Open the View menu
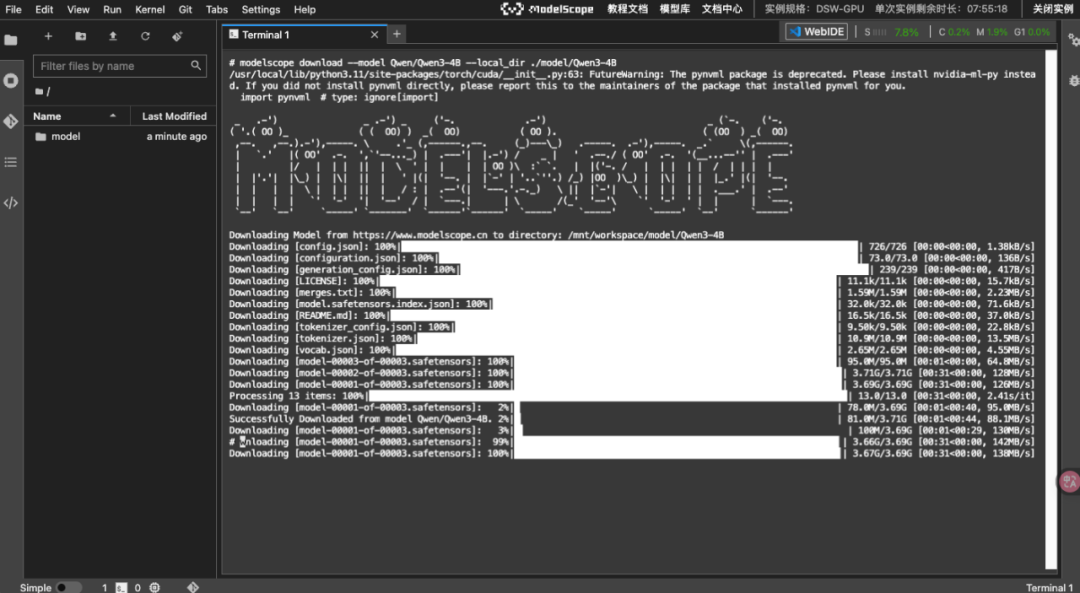1080x593 pixels. 78,10
